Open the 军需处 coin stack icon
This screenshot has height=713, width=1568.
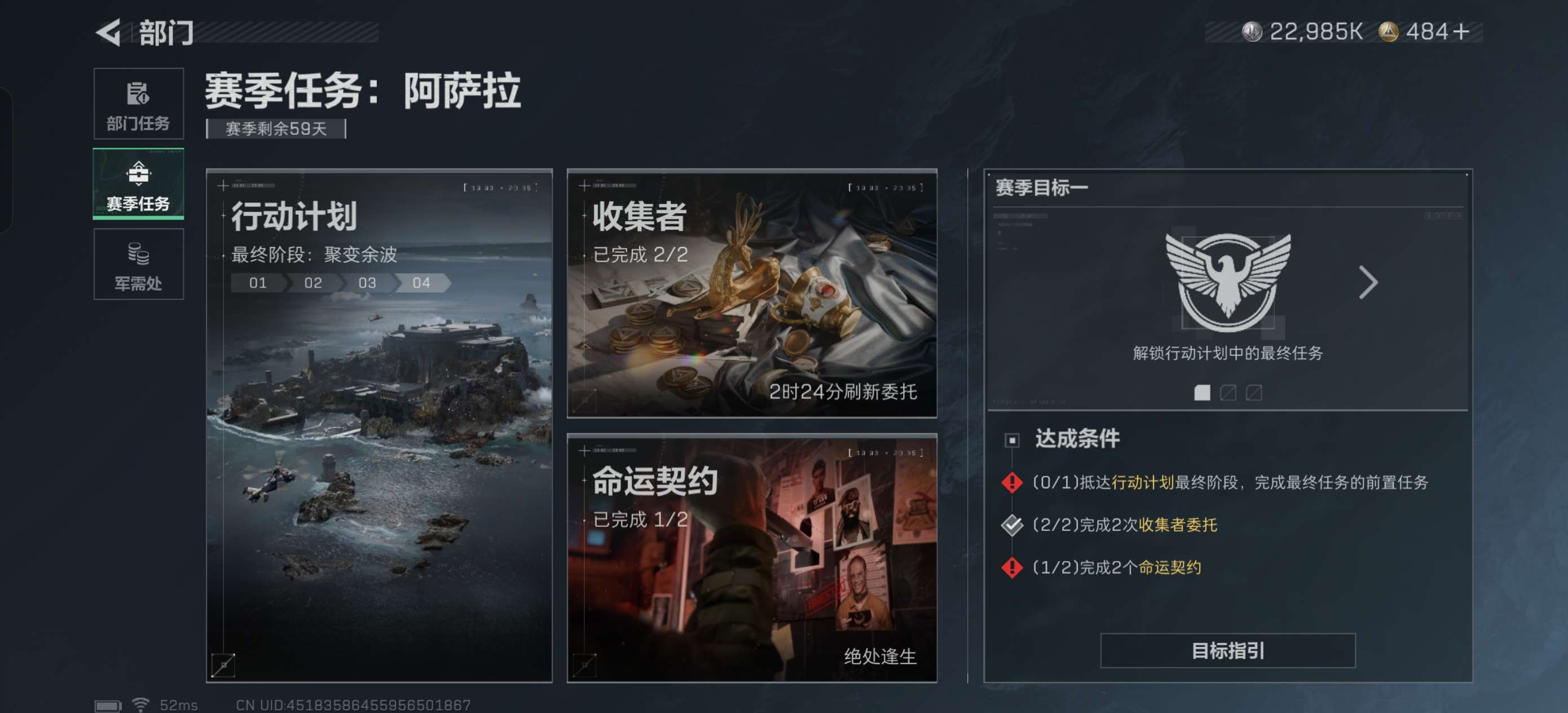pyautogui.click(x=138, y=253)
